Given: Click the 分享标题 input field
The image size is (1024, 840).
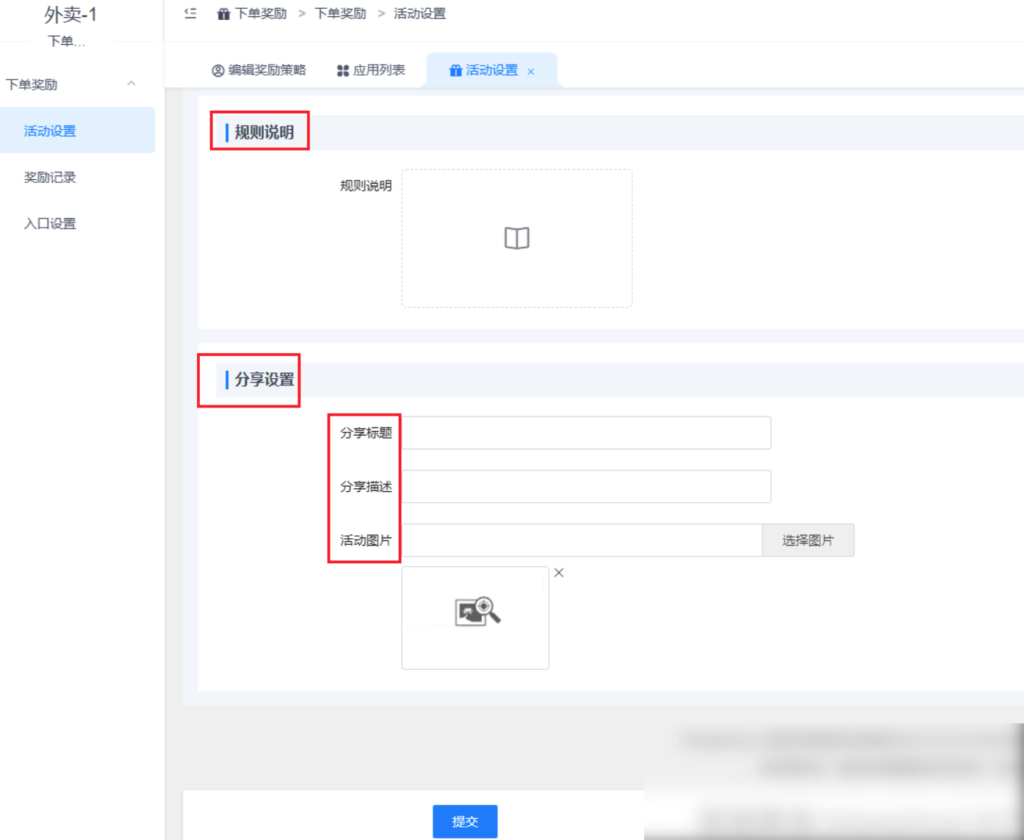Looking at the screenshot, I should point(586,432).
